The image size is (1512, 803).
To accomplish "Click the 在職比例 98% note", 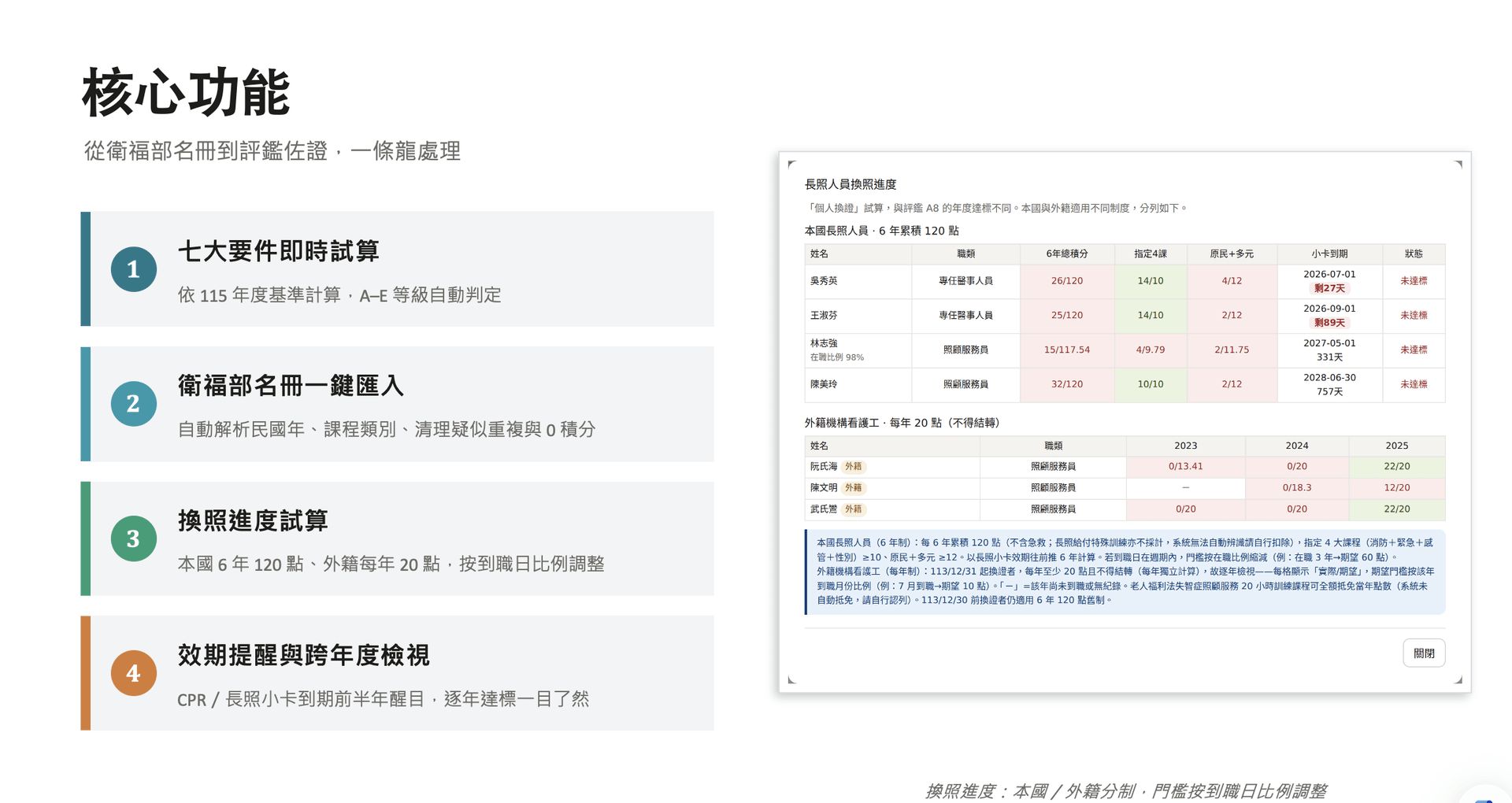I will point(837,357).
